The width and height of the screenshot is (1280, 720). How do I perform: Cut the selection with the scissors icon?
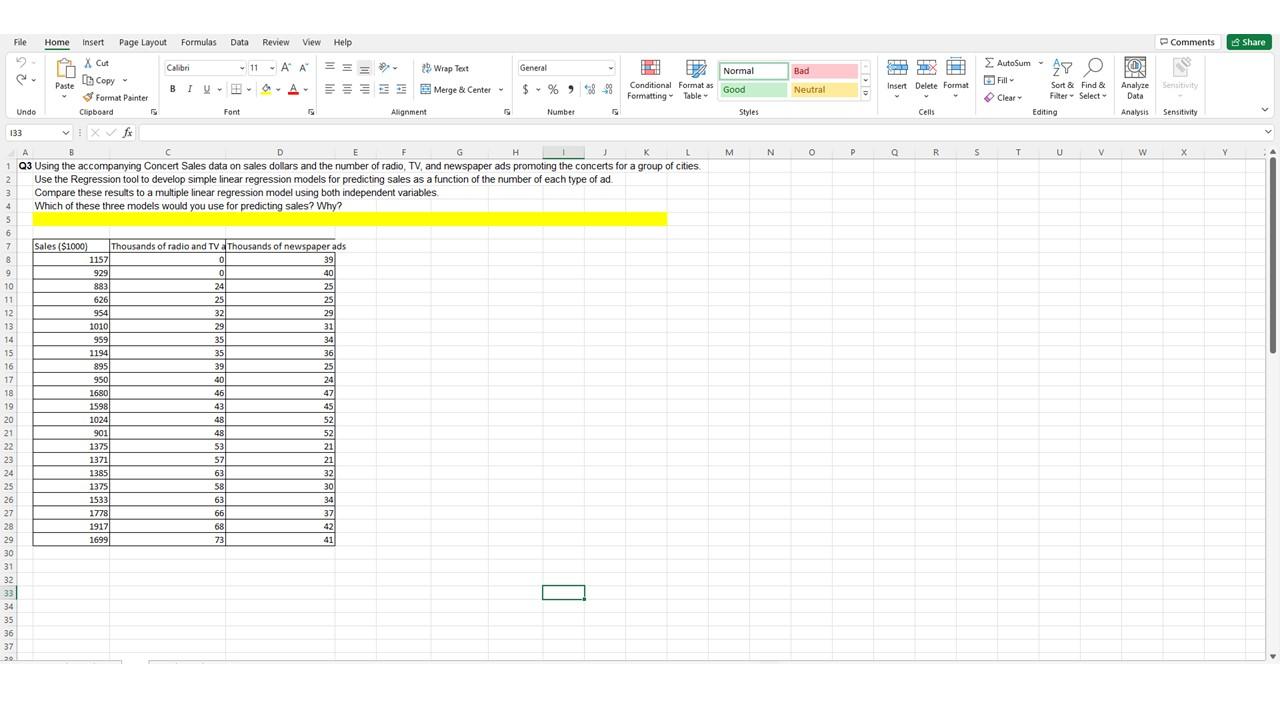tap(89, 63)
